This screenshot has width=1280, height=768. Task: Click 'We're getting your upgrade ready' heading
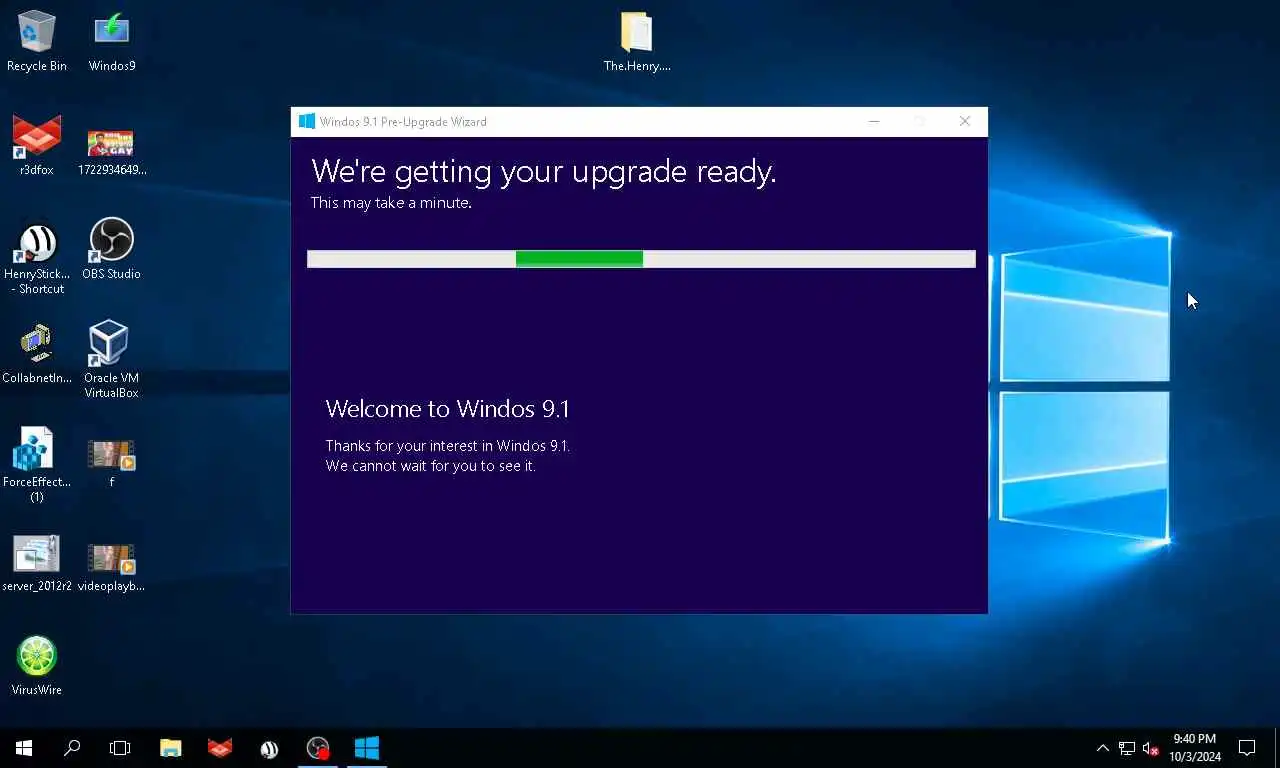pos(544,172)
